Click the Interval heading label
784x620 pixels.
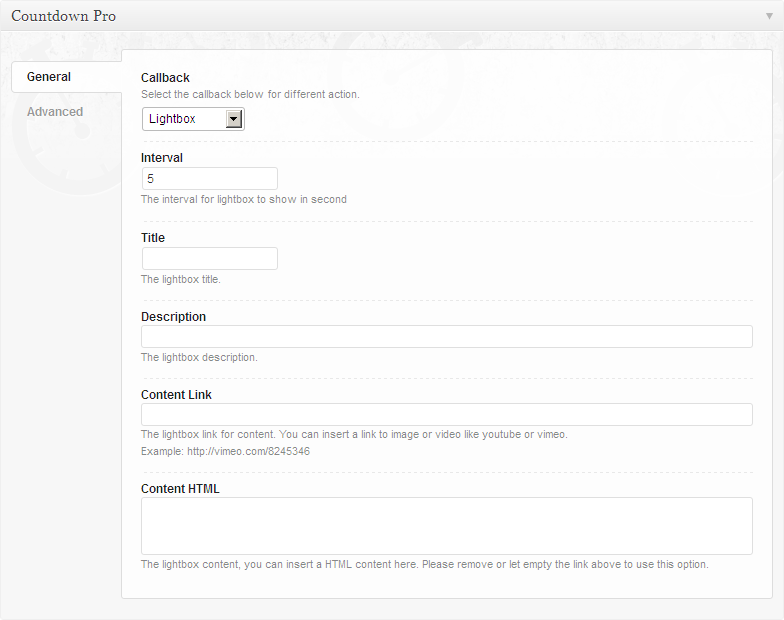point(162,158)
